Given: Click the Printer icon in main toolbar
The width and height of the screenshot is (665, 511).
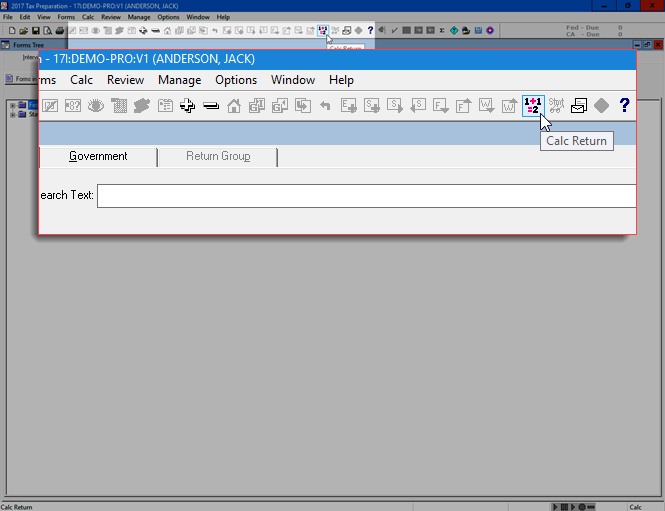Looking at the screenshot, I should 60,31.
